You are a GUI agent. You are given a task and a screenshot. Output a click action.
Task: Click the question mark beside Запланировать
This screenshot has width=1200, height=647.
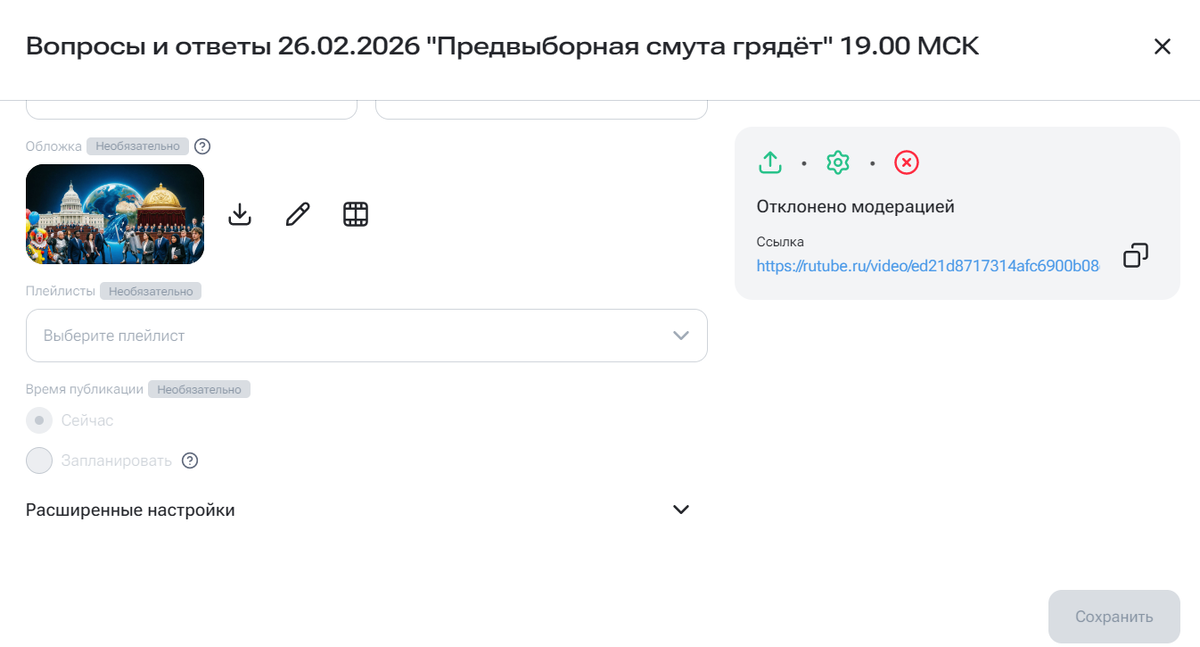(190, 460)
